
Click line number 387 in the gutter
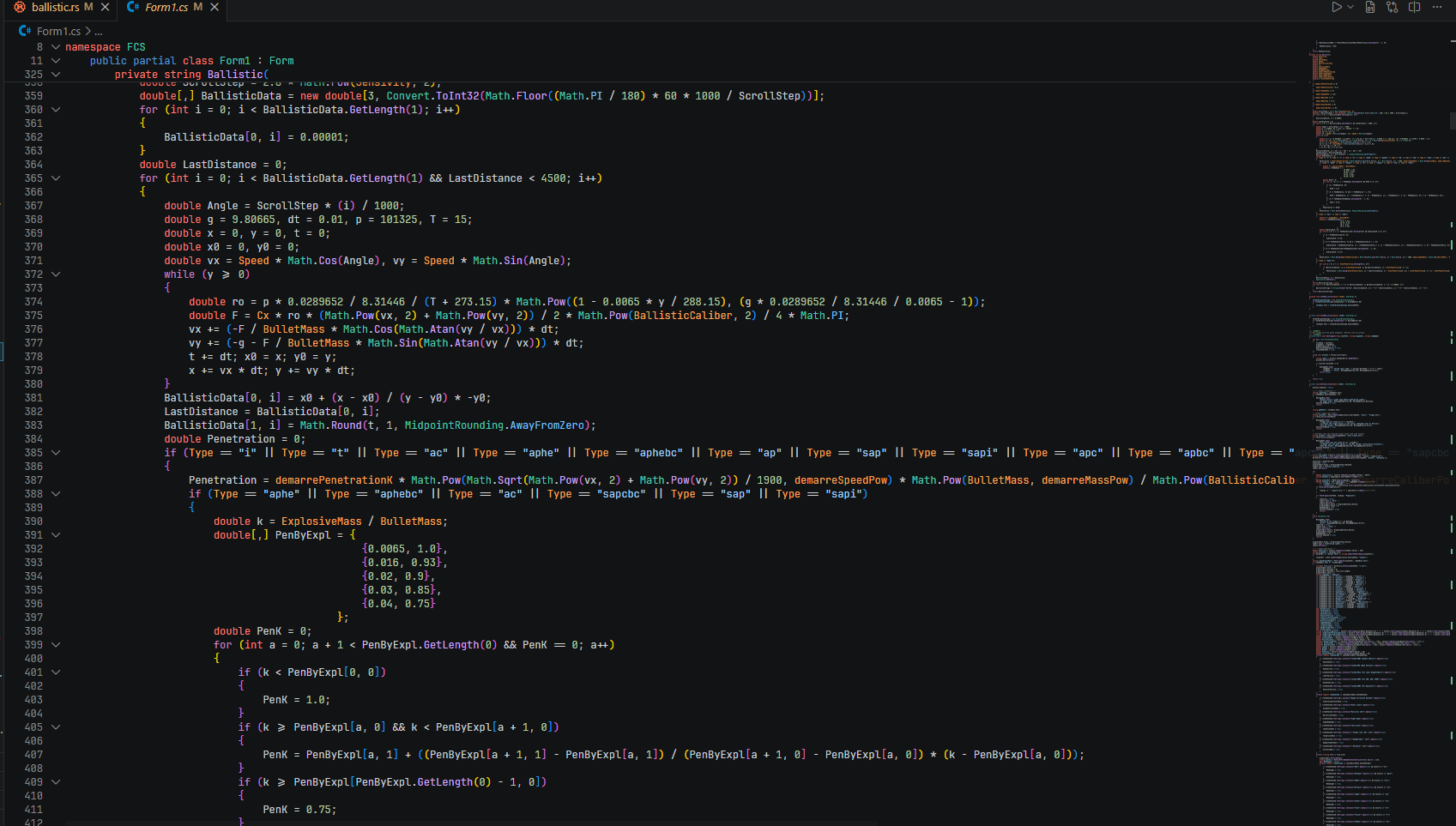33,480
